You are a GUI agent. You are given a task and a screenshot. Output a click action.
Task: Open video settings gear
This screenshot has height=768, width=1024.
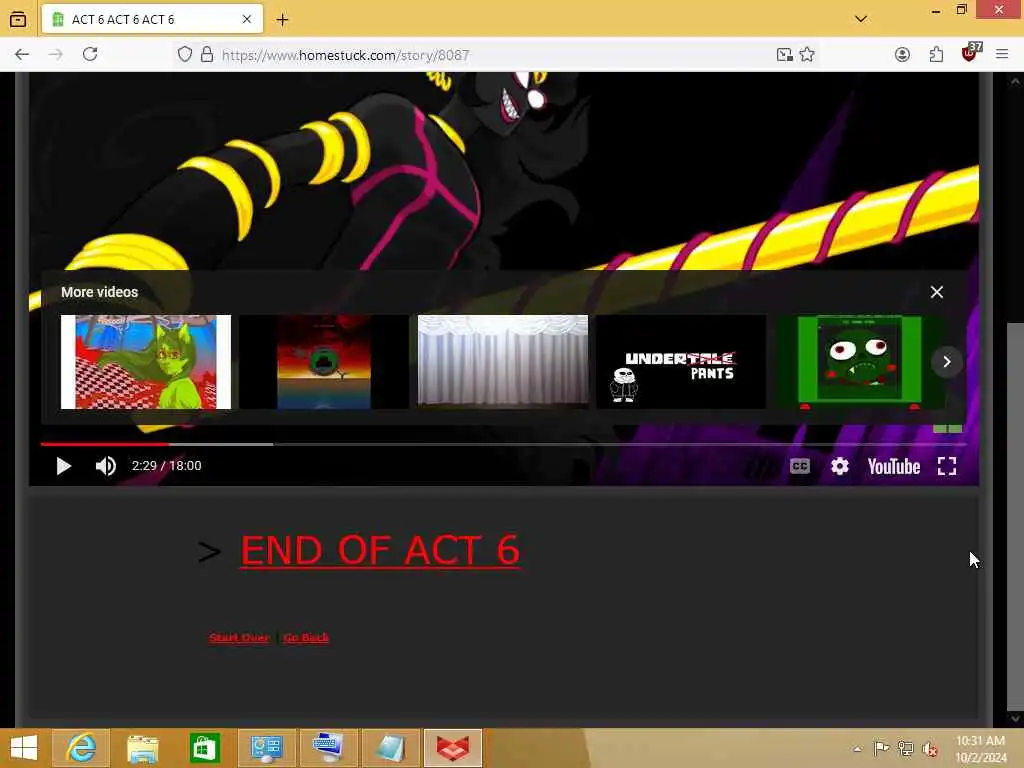click(x=840, y=466)
